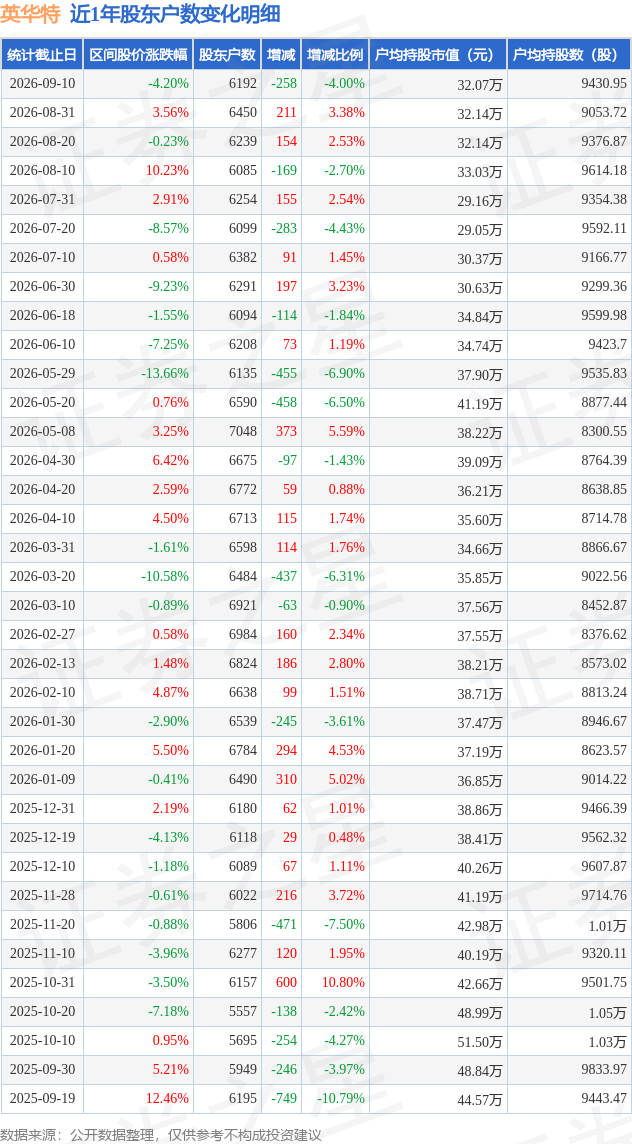Select the 2025-09-19 date row
This screenshot has height=1144, width=632.
pyautogui.click(x=316, y=1097)
